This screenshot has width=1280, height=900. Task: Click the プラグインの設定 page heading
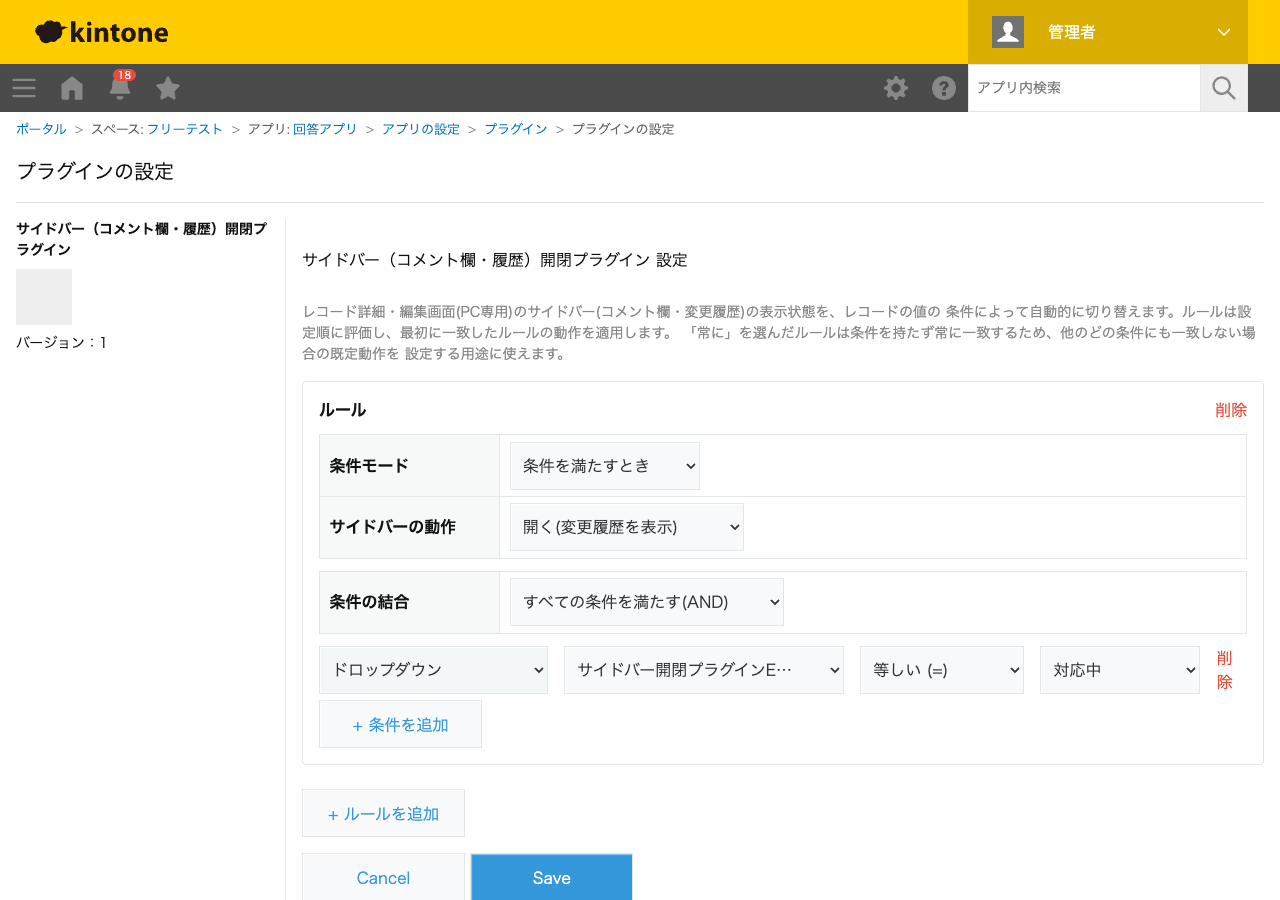pos(95,171)
